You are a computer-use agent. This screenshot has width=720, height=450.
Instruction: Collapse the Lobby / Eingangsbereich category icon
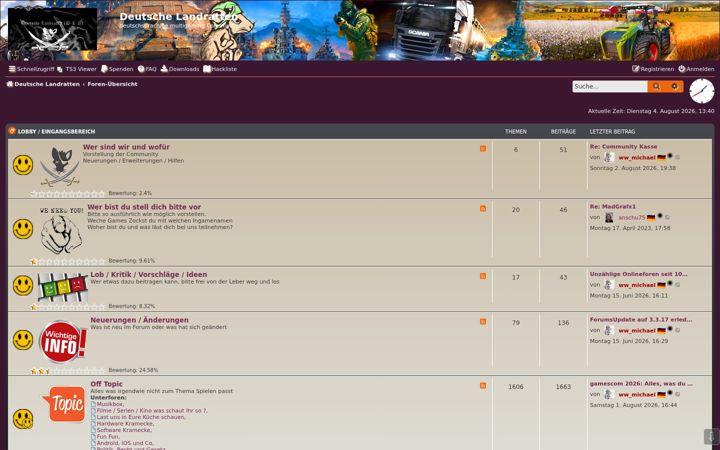click(12, 131)
